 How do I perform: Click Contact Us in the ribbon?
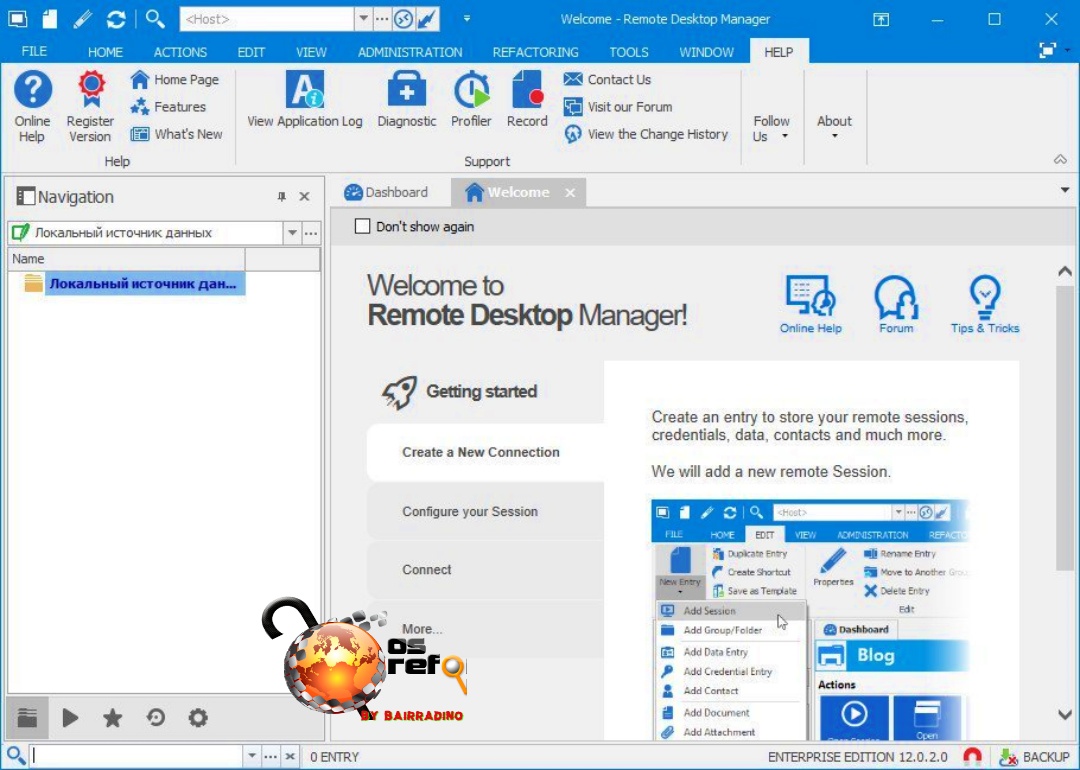coord(607,80)
